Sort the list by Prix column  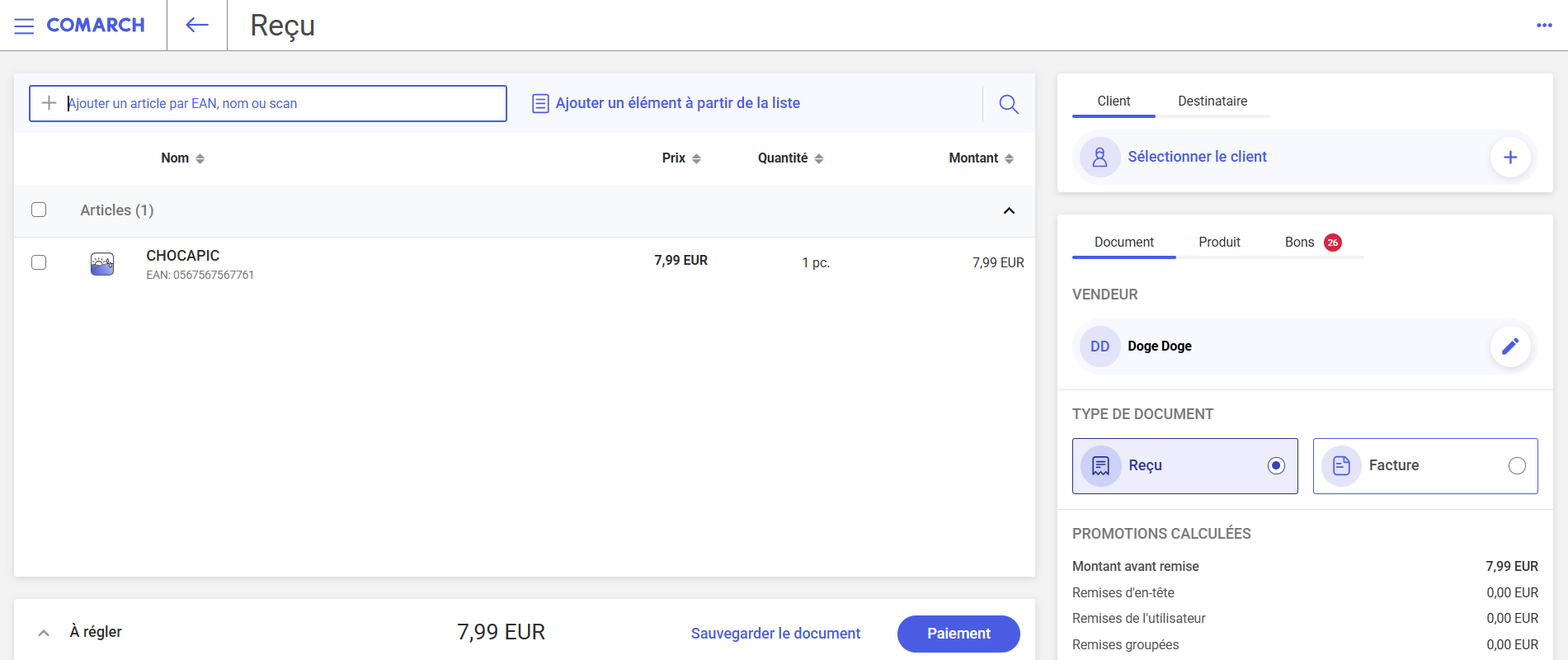[x=681, y=158]
